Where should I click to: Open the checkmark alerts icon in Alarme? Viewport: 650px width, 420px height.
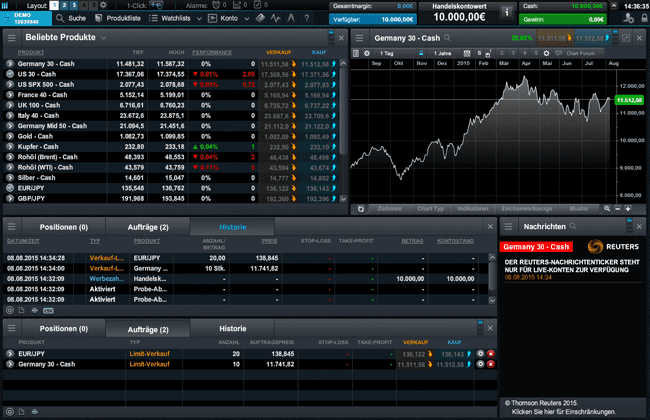coord(257,5)
